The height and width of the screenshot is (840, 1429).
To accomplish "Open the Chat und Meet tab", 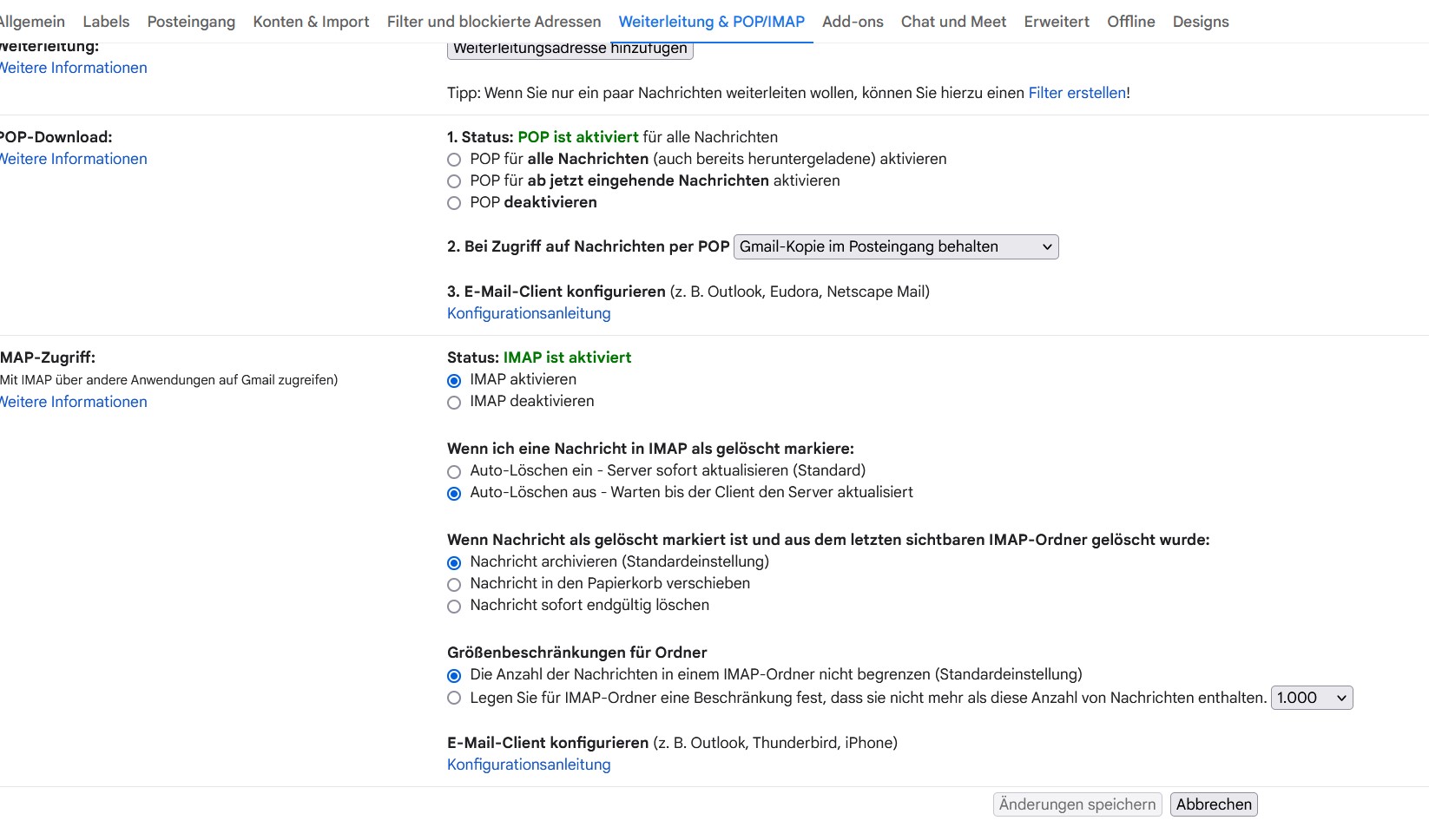I will click(x=953, y=22).
